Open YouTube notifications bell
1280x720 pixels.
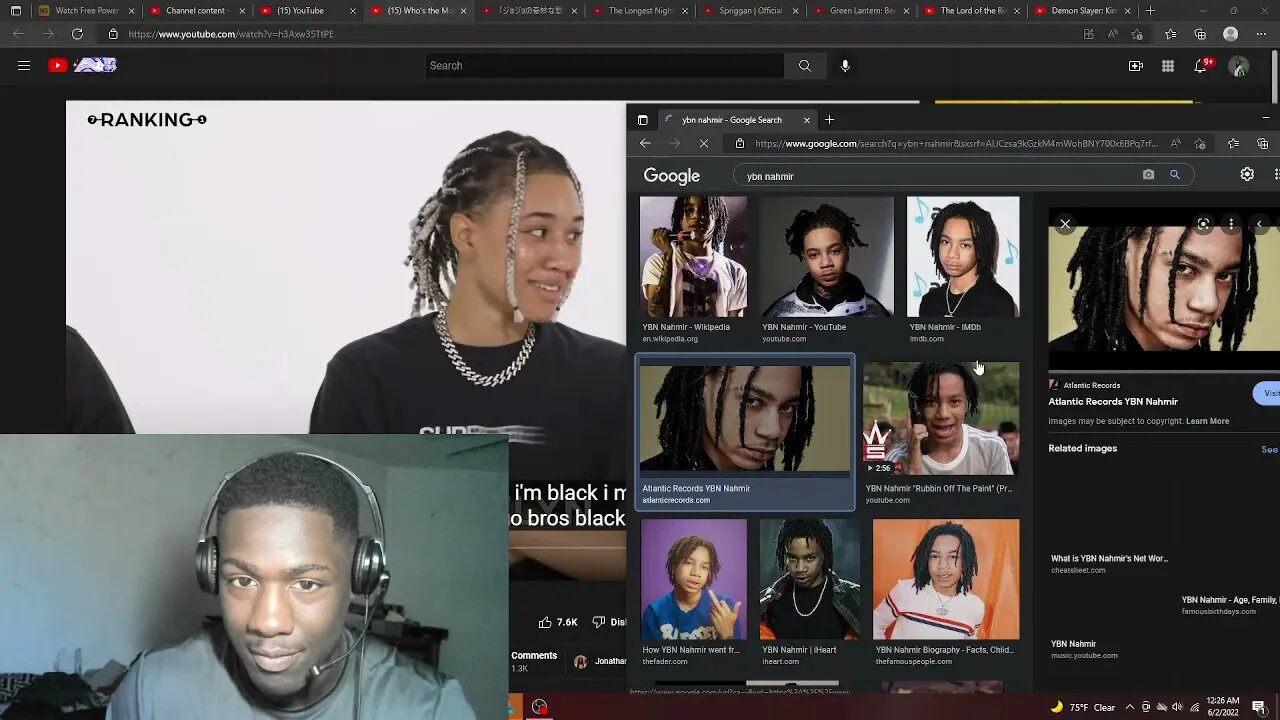coord(1200,66)
